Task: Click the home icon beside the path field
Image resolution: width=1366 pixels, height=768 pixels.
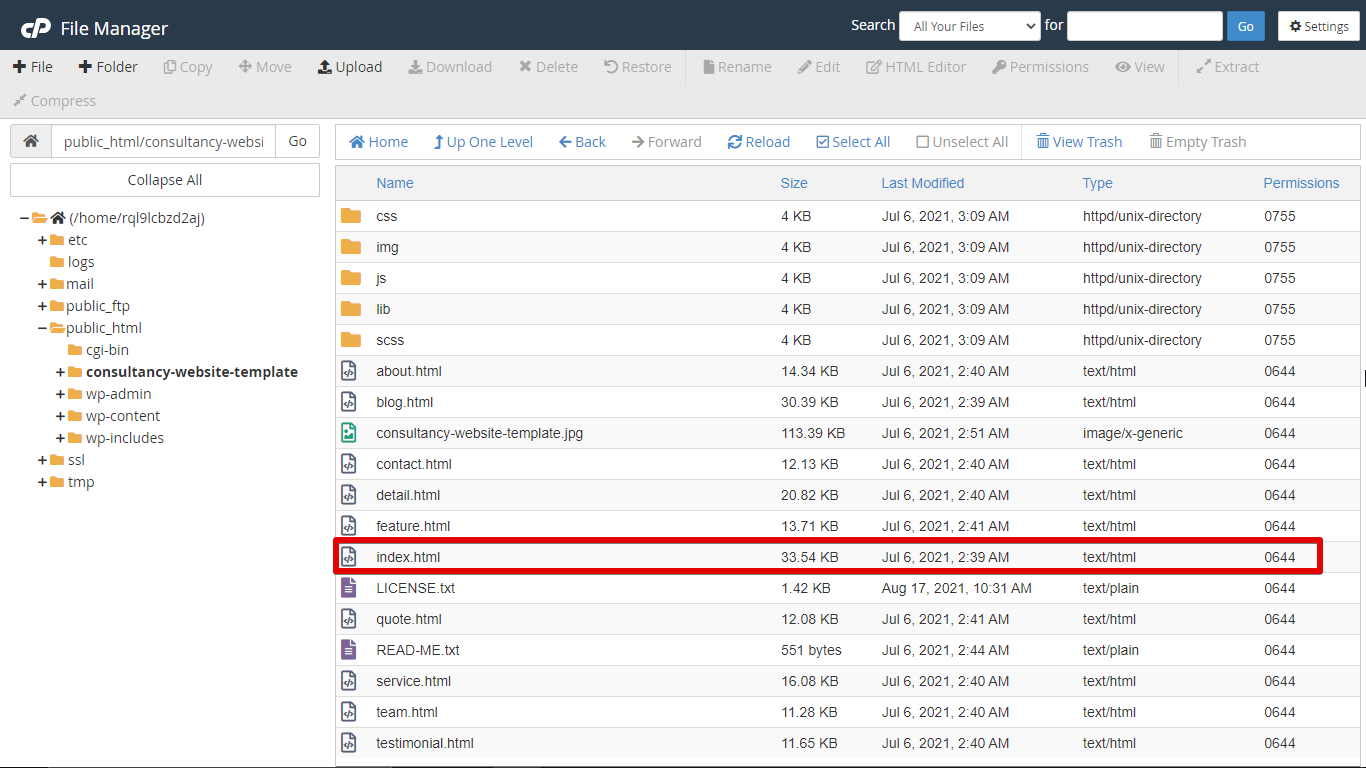Action: click(31, 141)
